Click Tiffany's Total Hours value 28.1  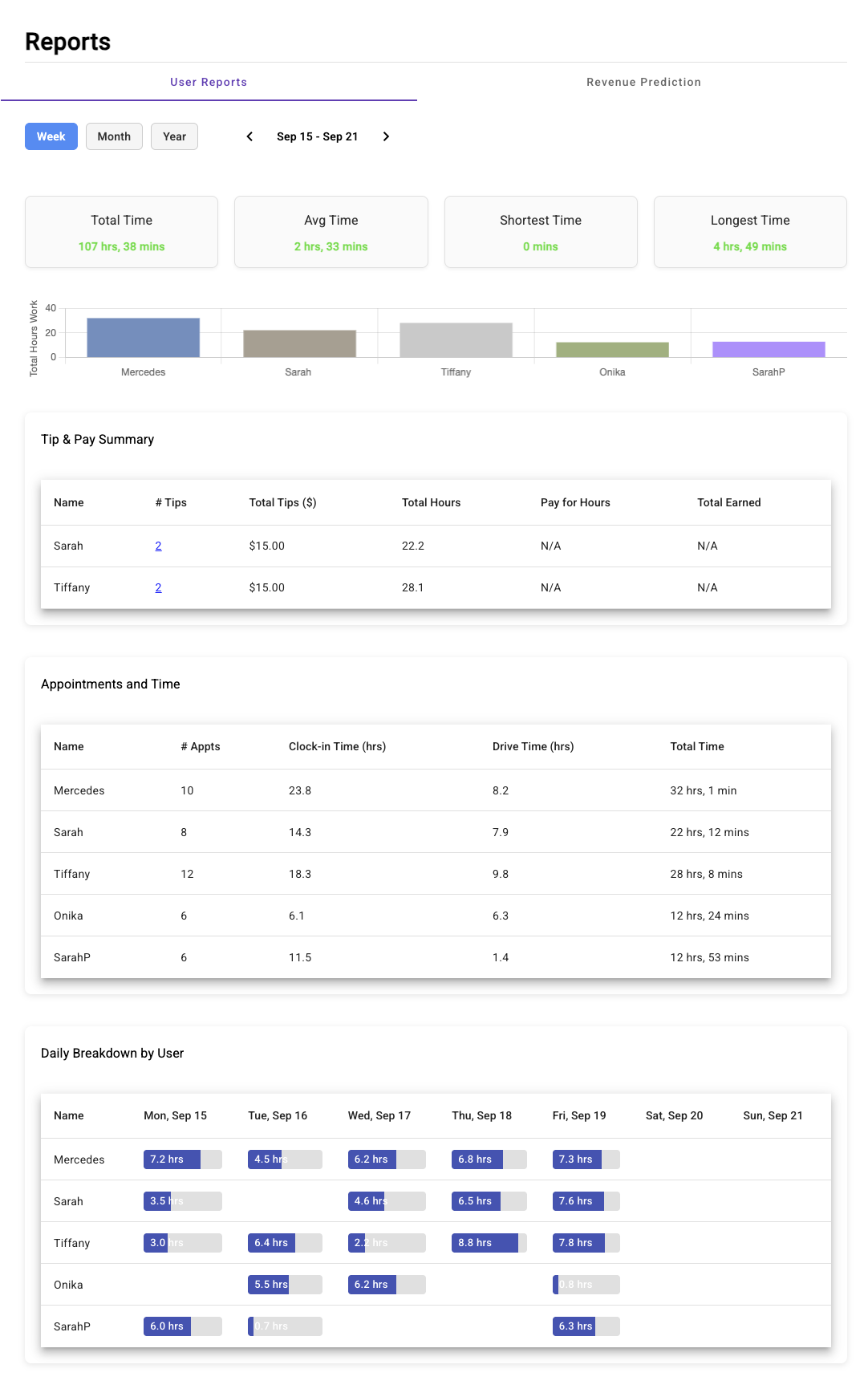tap(412, 587)
